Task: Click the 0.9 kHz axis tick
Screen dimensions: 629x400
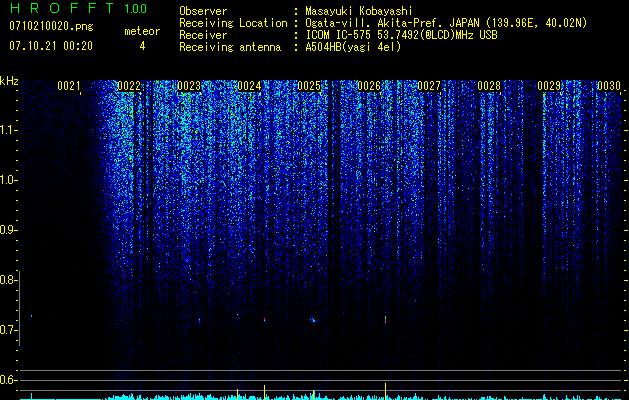Action: [8, 230]
